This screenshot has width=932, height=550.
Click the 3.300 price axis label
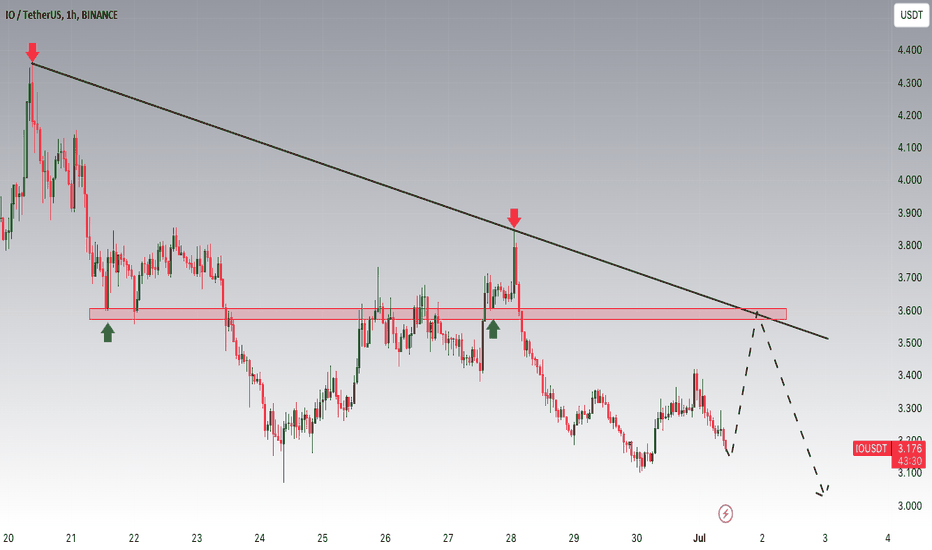909,408
